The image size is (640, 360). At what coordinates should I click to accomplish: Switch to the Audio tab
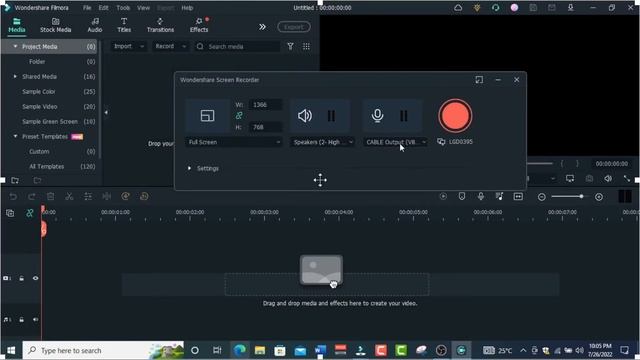(x=95, y=25)
